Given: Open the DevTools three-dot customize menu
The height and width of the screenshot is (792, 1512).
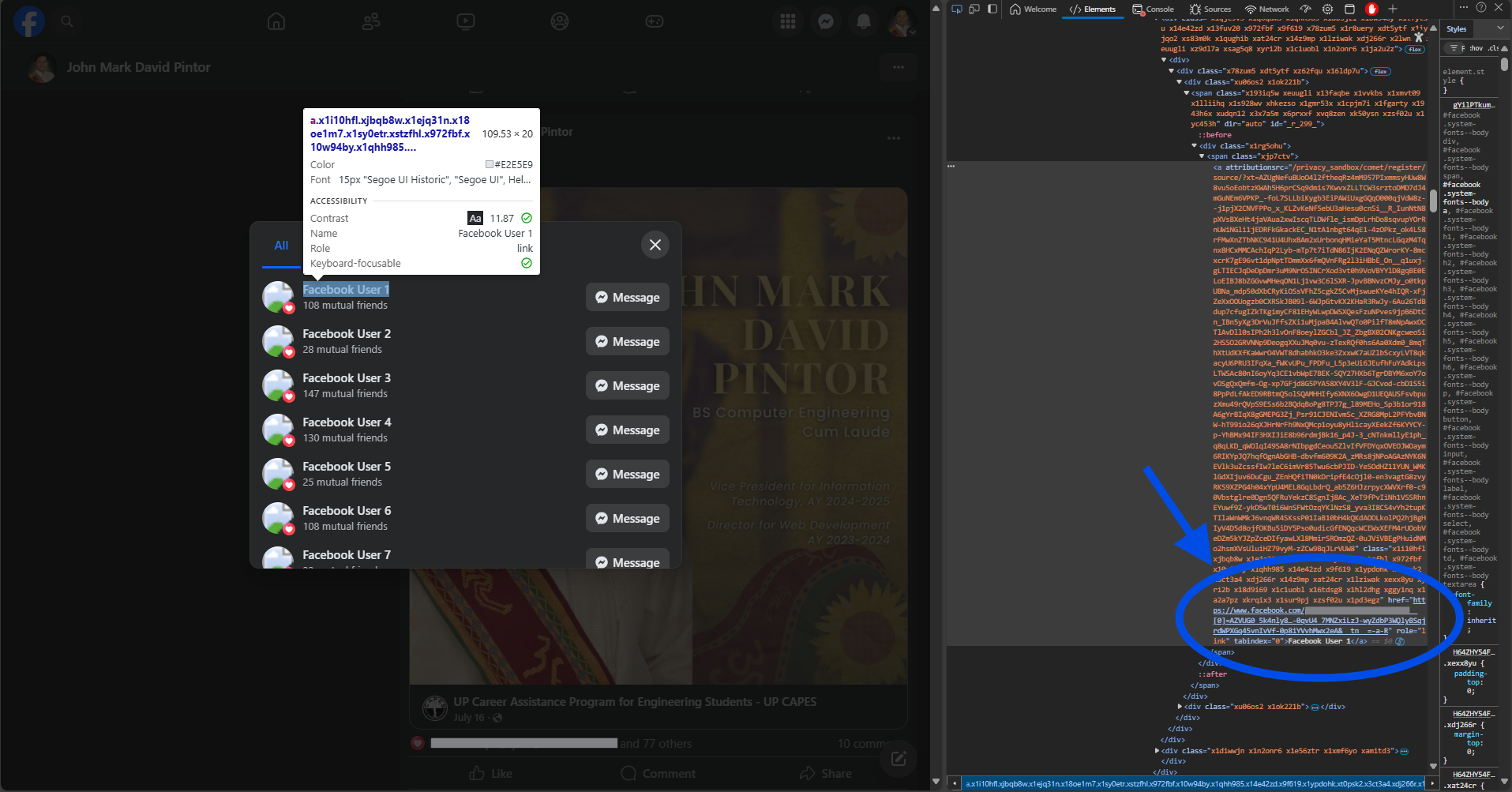Looking at the screenshot, I should [x=1463, y=8].
